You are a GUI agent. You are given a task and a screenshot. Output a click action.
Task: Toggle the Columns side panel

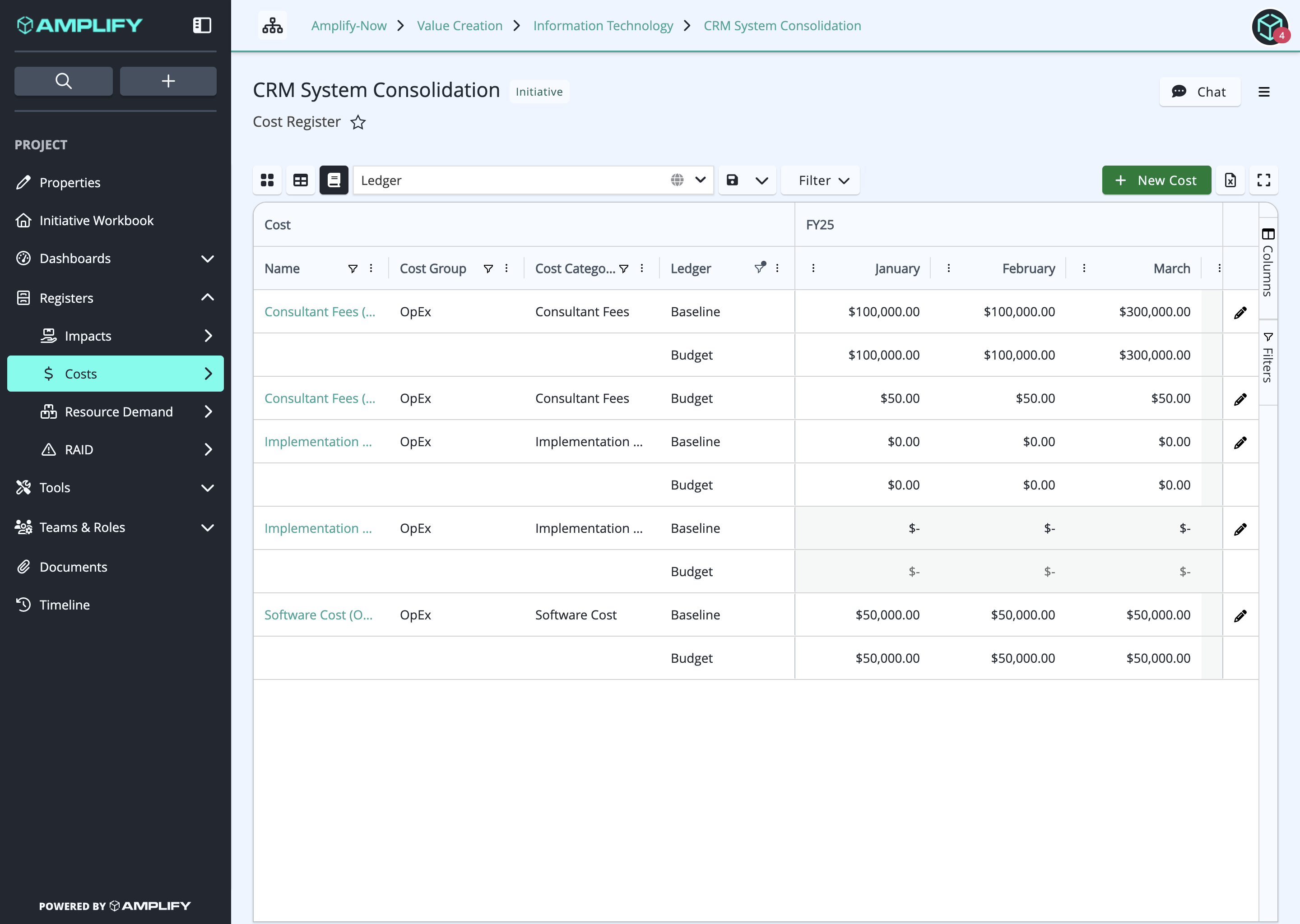(x=1268, y=262)
